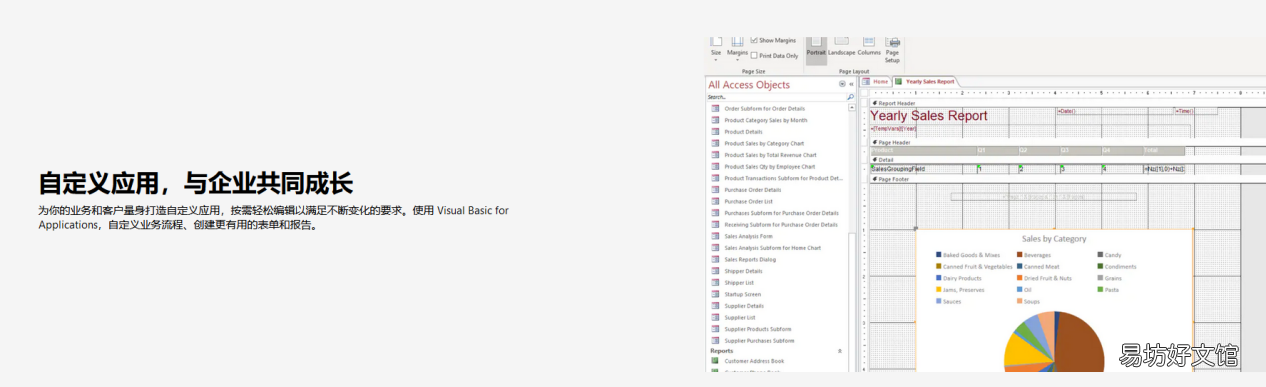This screenshot has height=387, width=1266.
Task: Switch to the Home tab
Action: pos(877,82)
